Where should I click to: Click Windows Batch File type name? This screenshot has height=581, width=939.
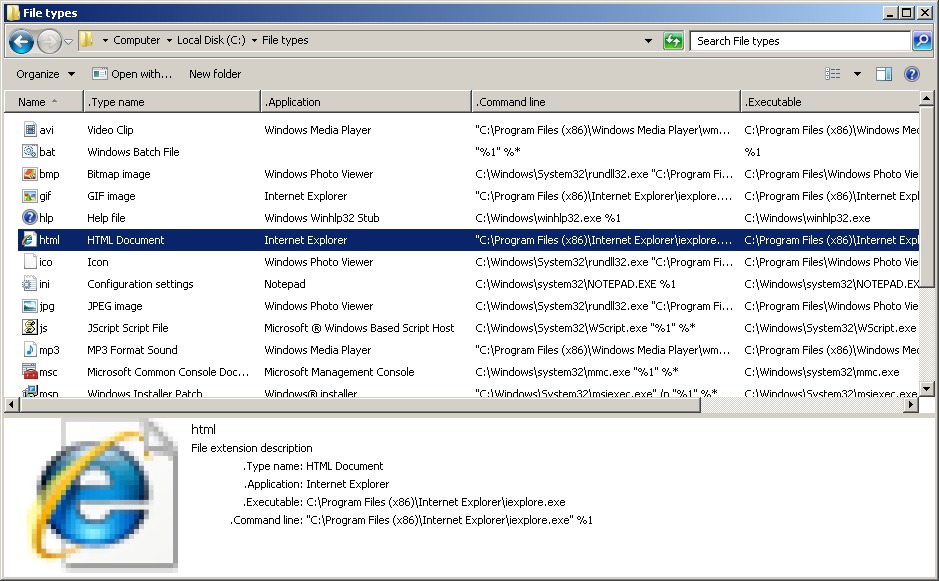coord(133,152)
